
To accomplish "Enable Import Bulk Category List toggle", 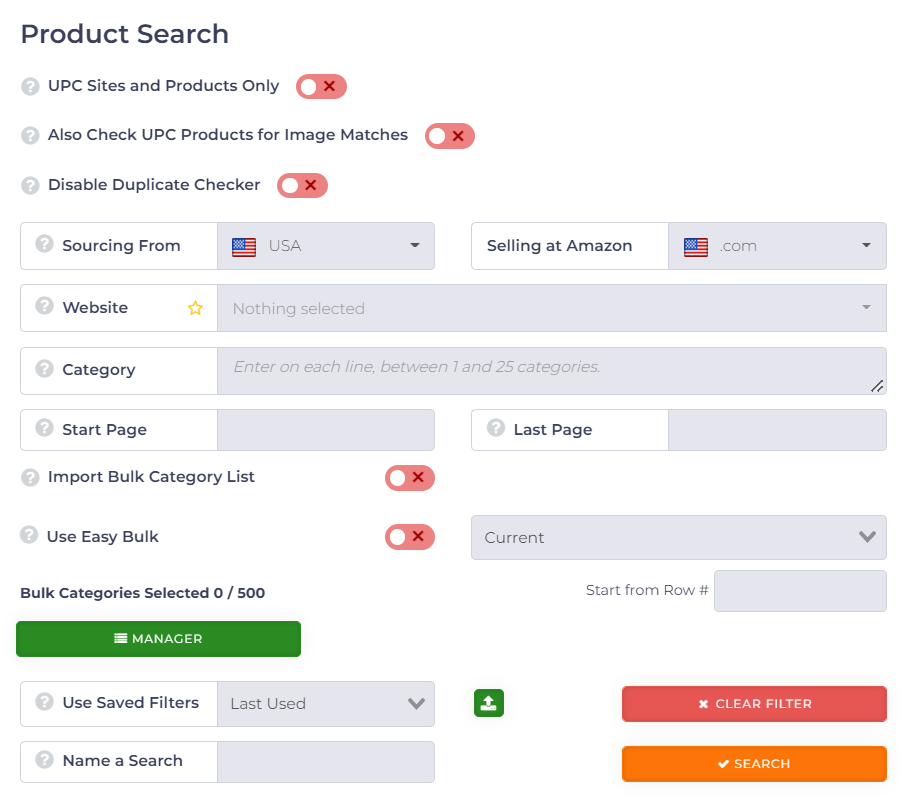I will 409,478.
